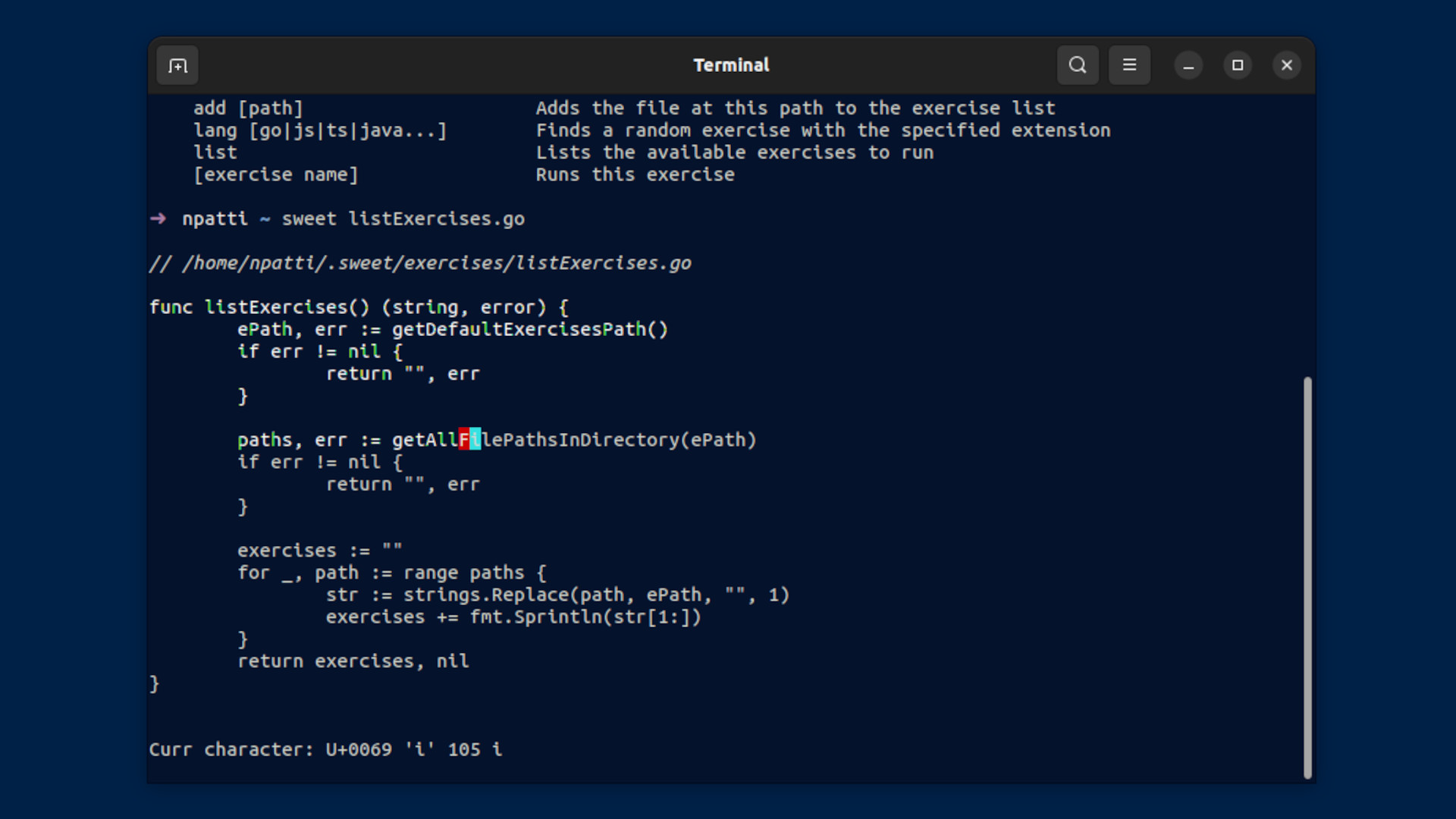Open a new terminal tab
Image resolution: width=1456 pixels, height=819 pixels.
[177, 66]
